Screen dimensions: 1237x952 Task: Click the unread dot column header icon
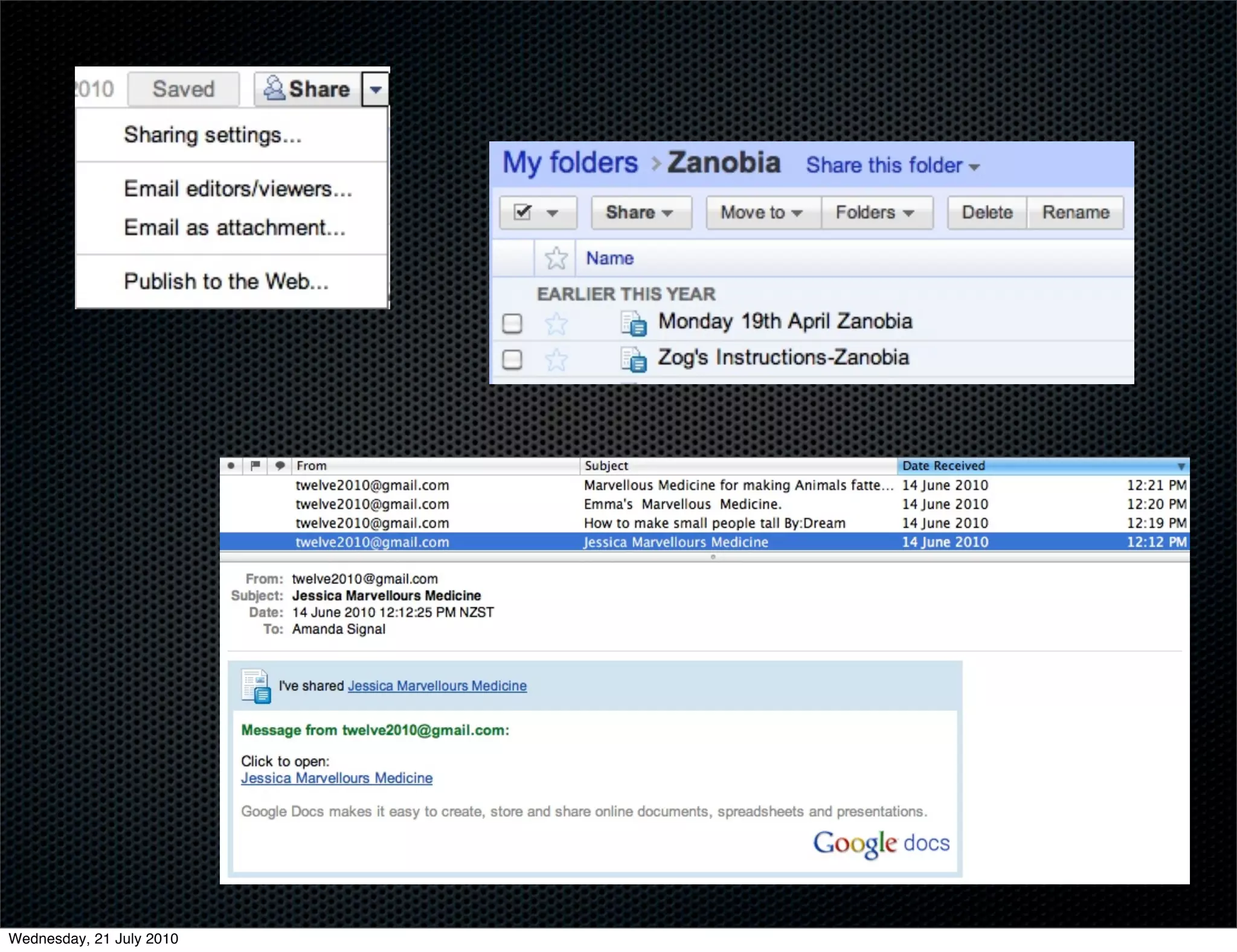coord(231,465)
